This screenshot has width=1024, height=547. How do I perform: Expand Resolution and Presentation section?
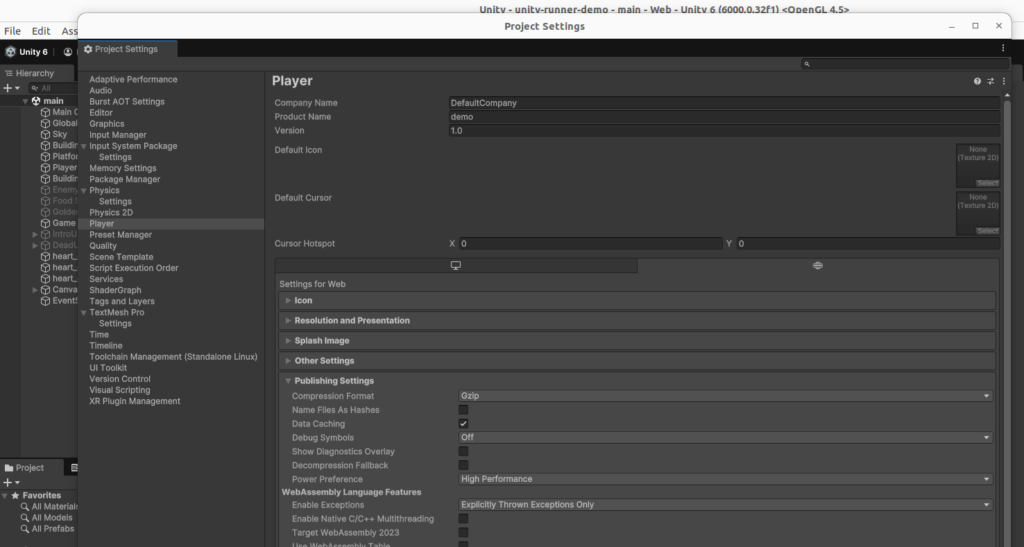[x=637, y=320]
